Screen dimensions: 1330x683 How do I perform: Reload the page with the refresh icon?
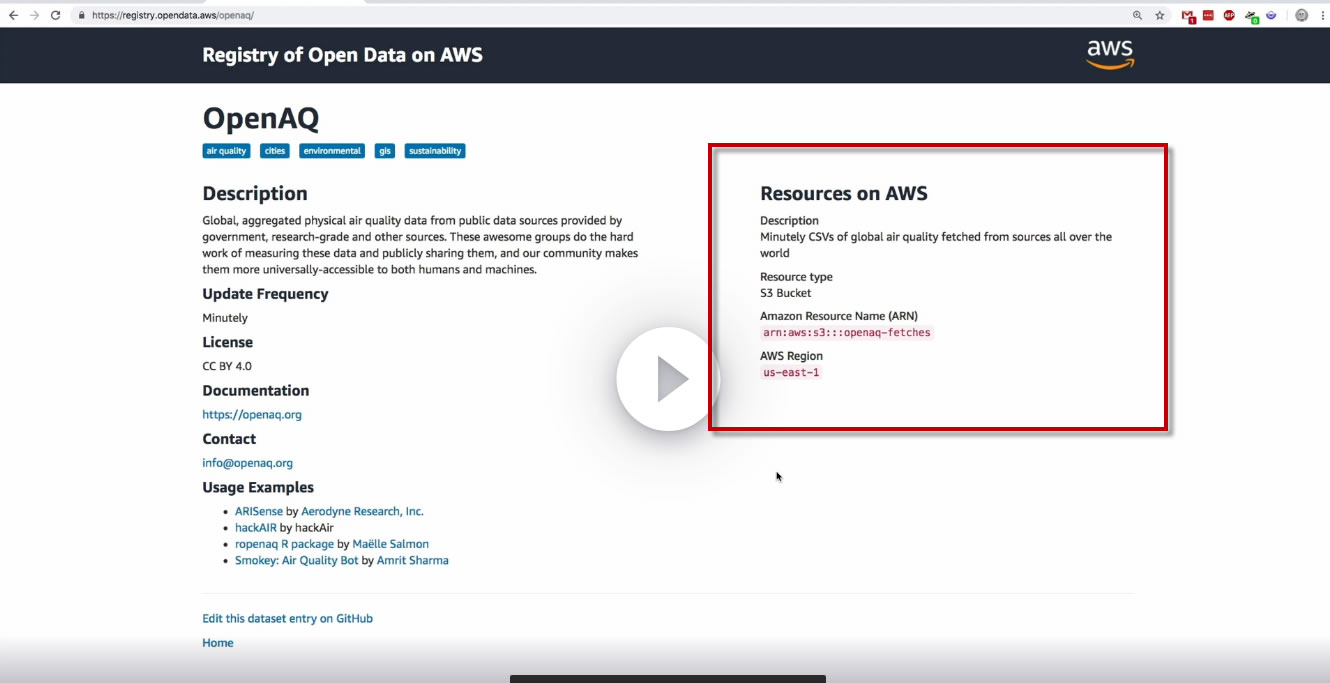56,15
